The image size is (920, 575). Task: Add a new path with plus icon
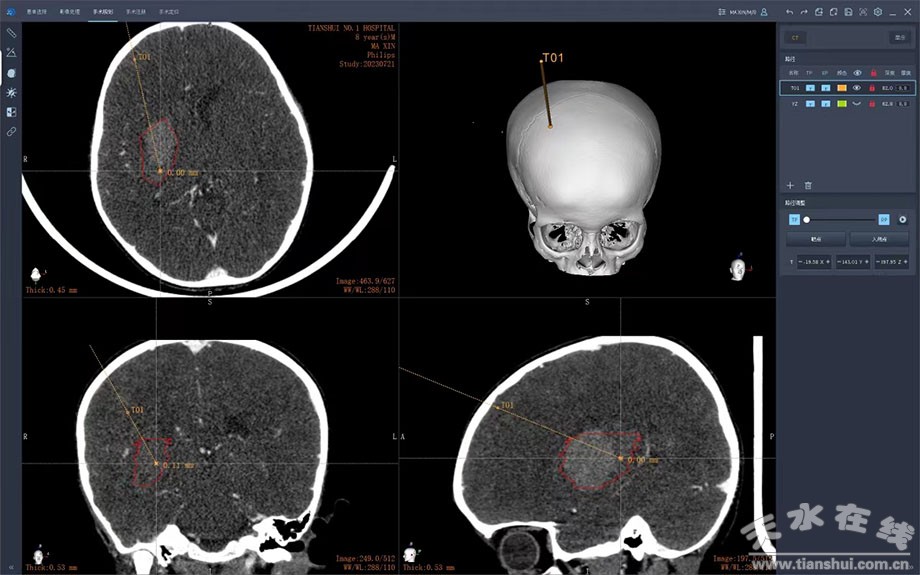pos(790,185)
